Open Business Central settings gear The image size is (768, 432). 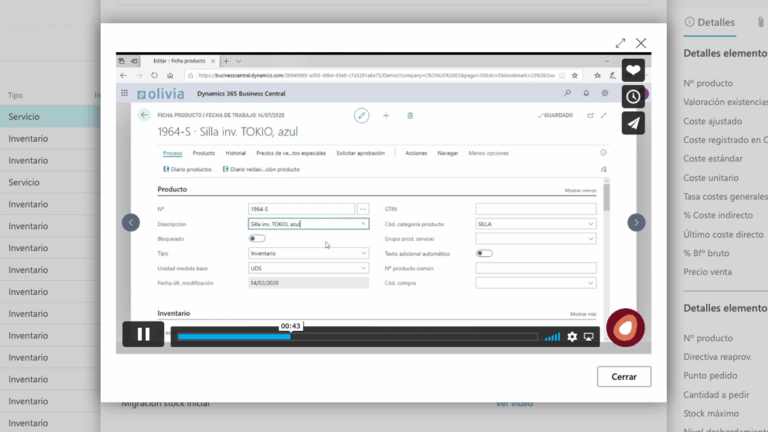(x=605, y=93)
